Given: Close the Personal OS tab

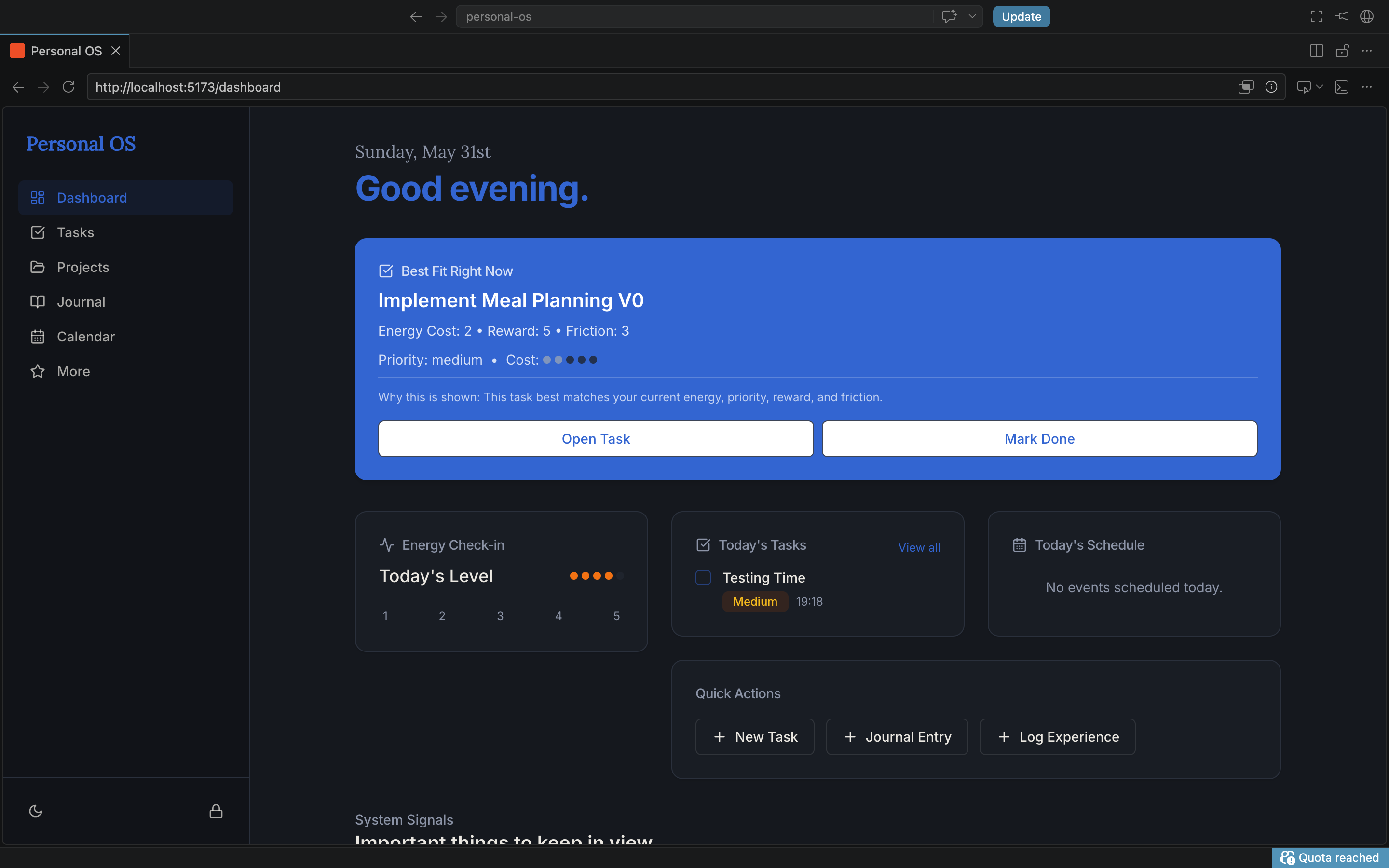Looking at the screenshot, I should pos(116,51).
